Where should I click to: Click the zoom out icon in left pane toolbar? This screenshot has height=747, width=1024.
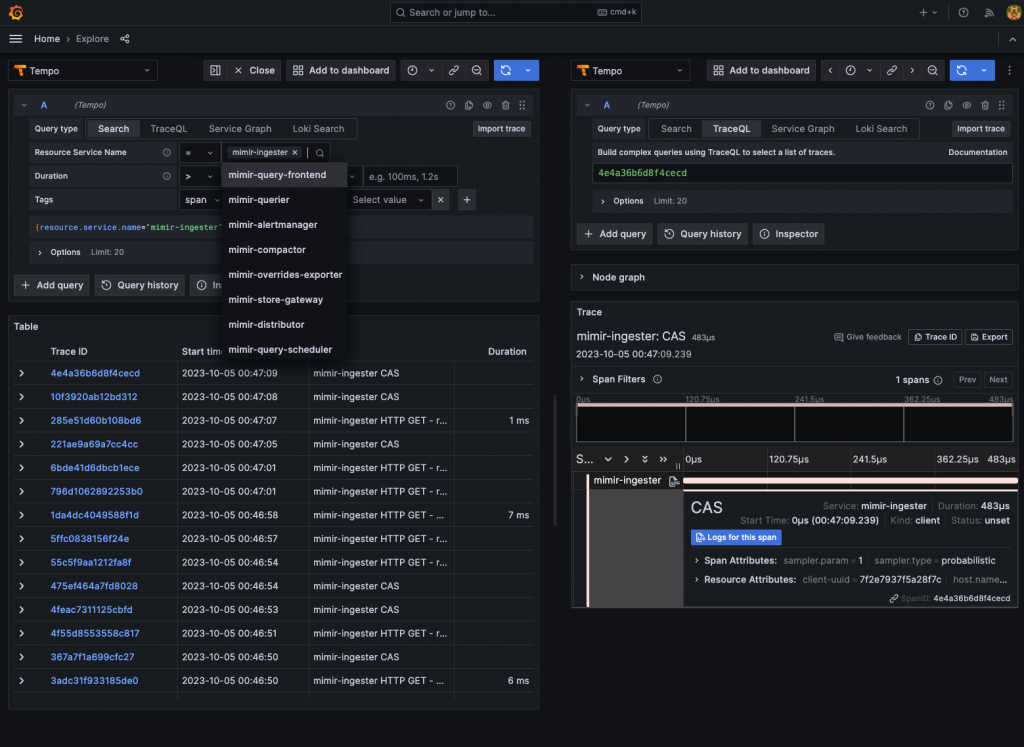click(477, 71)
